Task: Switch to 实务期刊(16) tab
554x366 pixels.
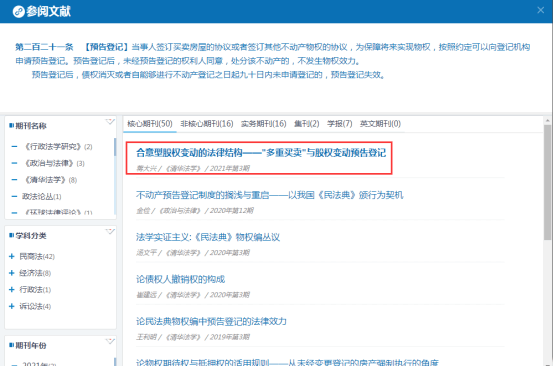Action: pos(264,124)
